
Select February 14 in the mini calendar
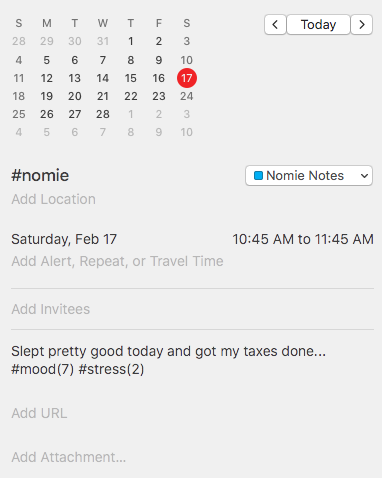(x=103, y=78)
